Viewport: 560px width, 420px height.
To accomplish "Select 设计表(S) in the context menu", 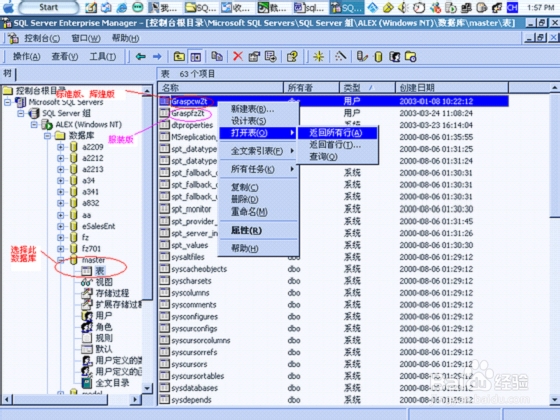I will (258, 121).
